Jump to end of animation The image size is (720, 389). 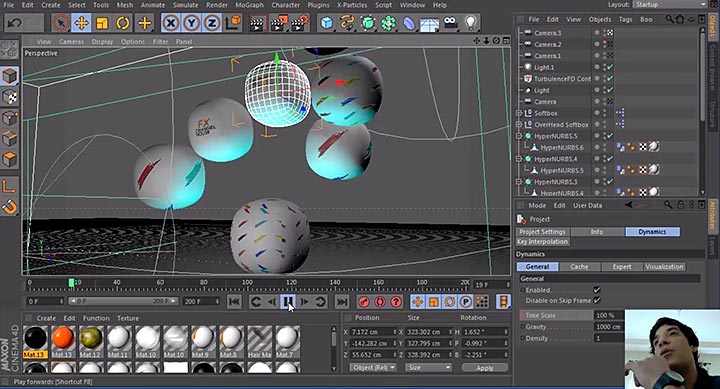342,302
